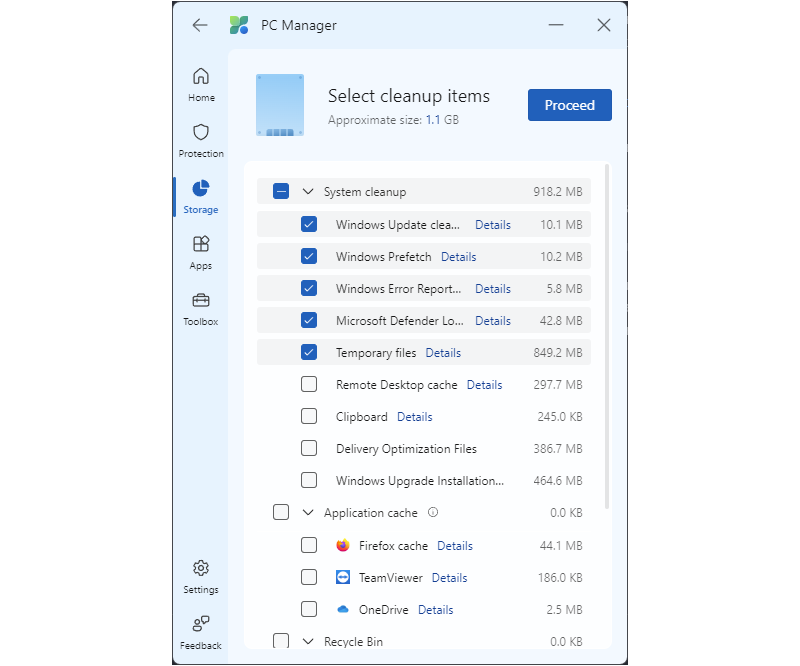
Task: Open the Toolbox section
Action: coord(201,309)
